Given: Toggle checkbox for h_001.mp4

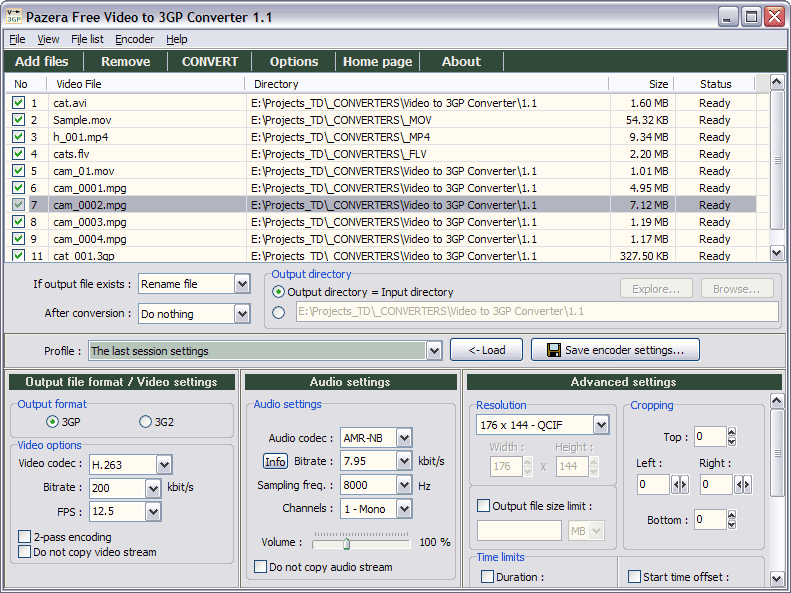Looking at the screenshot, I should pos(19,137).
